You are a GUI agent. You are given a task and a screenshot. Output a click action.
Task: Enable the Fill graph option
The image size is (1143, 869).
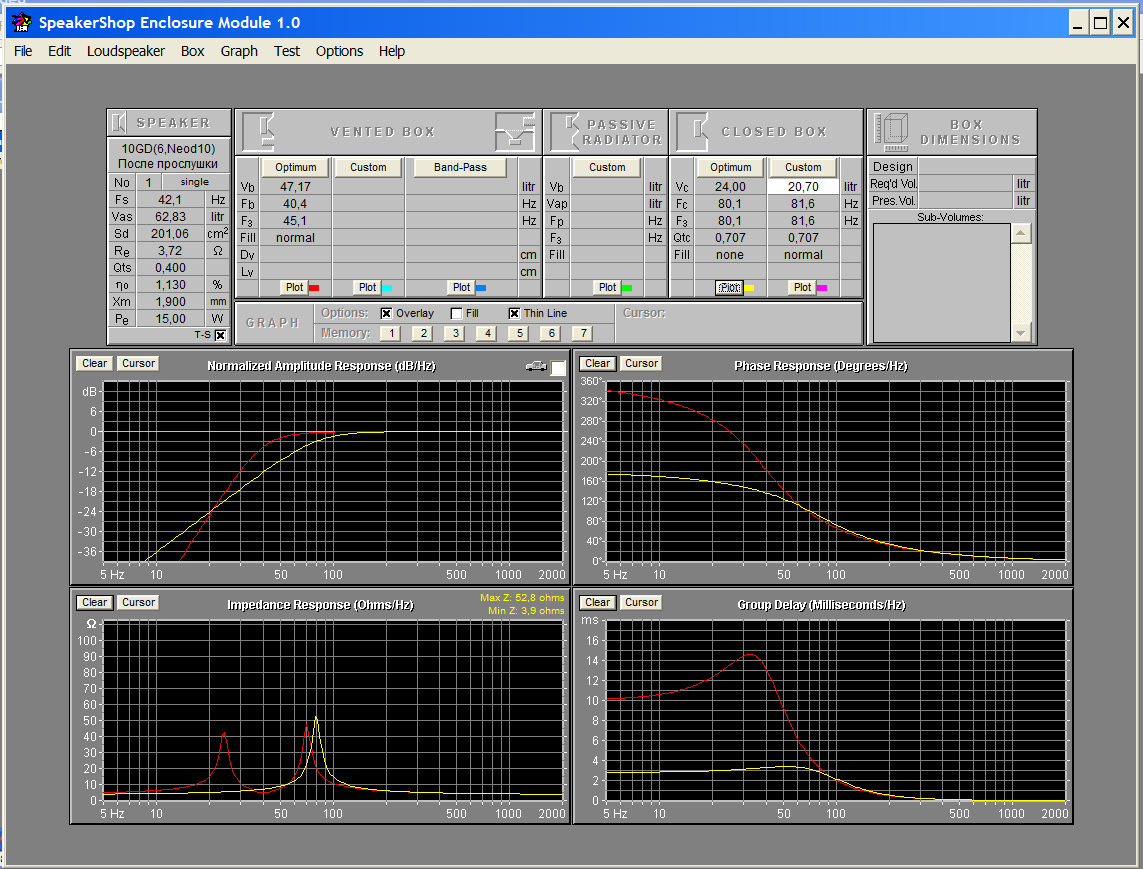point(456,313)
